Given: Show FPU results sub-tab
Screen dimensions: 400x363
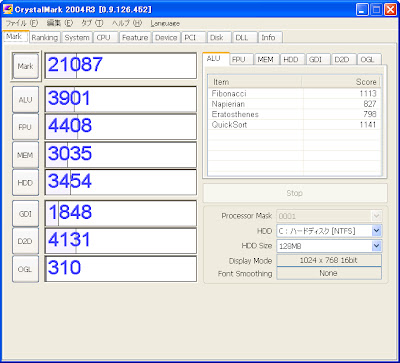Looking at the screenshot, I should tap(242, 59).
